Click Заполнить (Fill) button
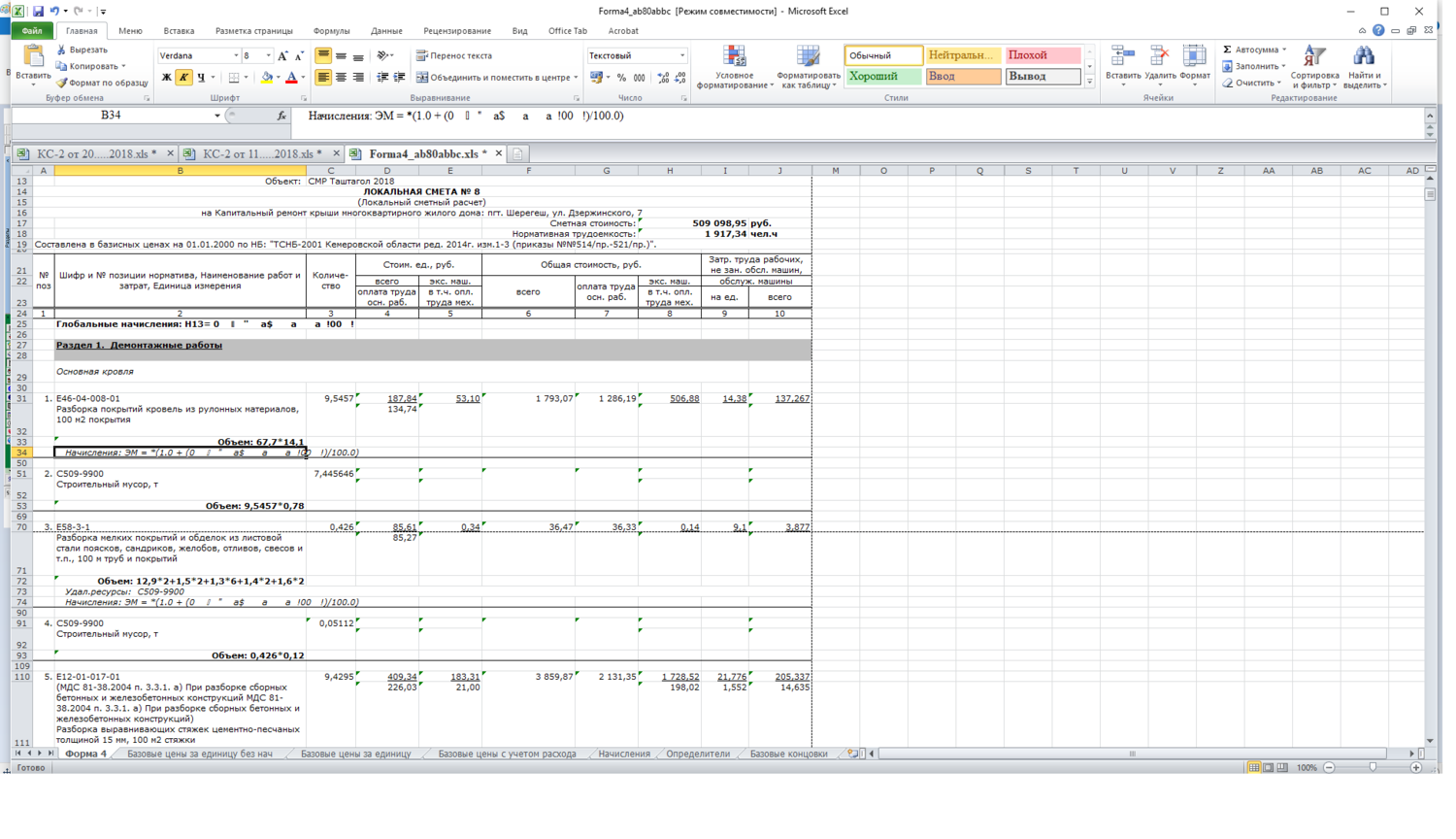The height and width of the screenshot is (839, 1456). tap(1253, 66)
